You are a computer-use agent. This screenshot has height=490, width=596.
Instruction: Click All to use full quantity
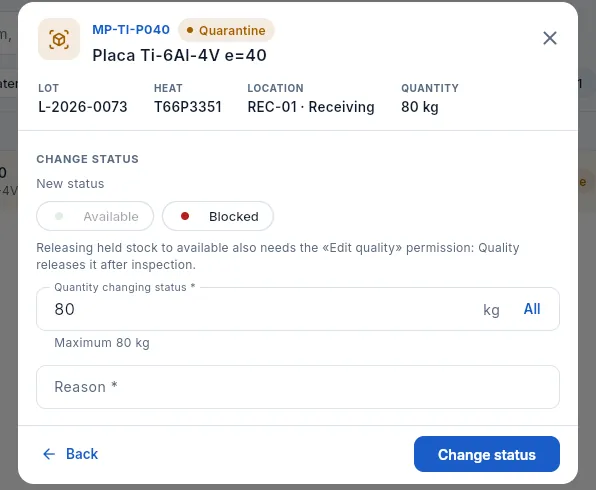tap(532, 309)
